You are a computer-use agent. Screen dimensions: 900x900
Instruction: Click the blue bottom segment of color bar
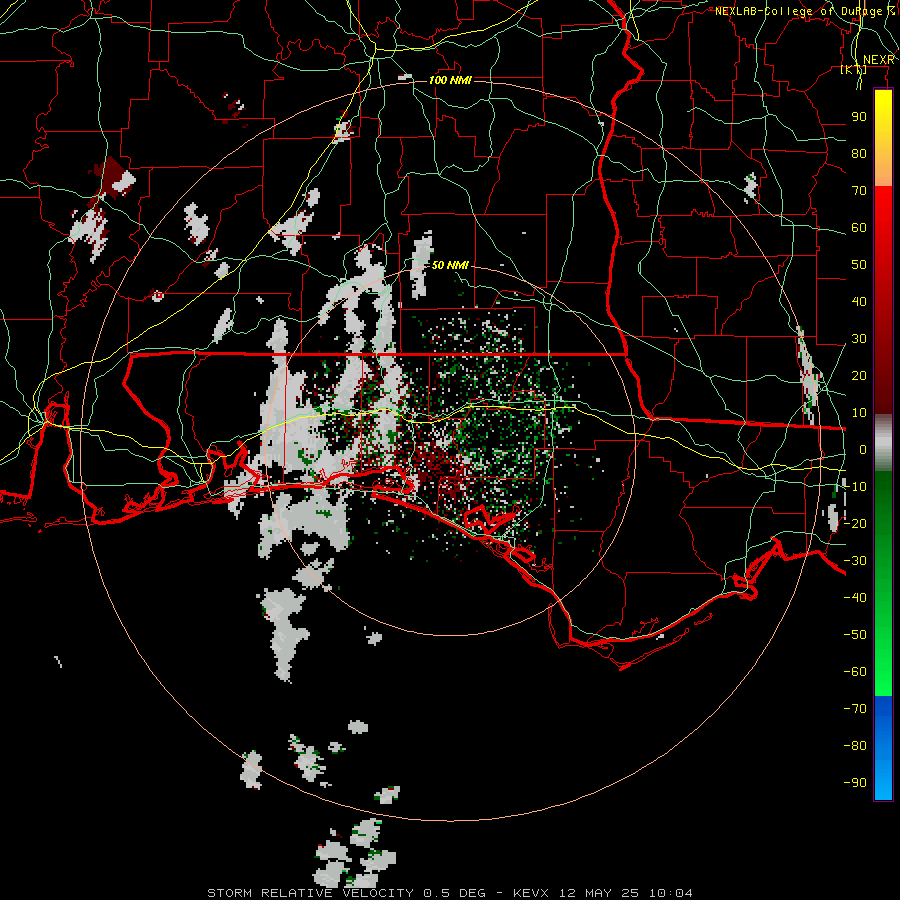click(x=883, y=748)
